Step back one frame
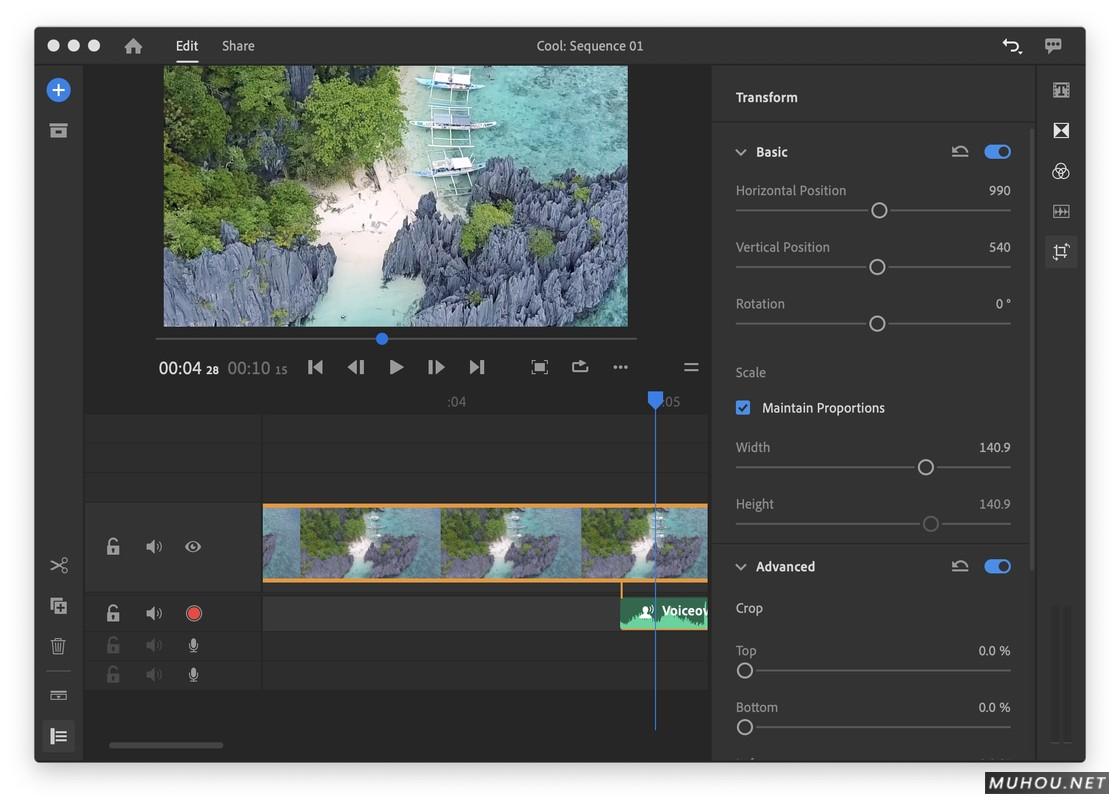 [356, 367]
